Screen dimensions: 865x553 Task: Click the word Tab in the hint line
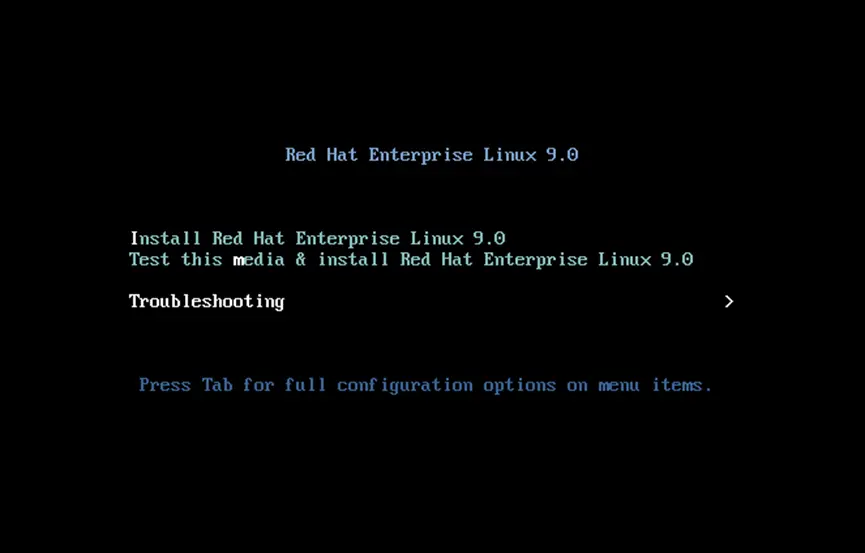tap(217, 384)
